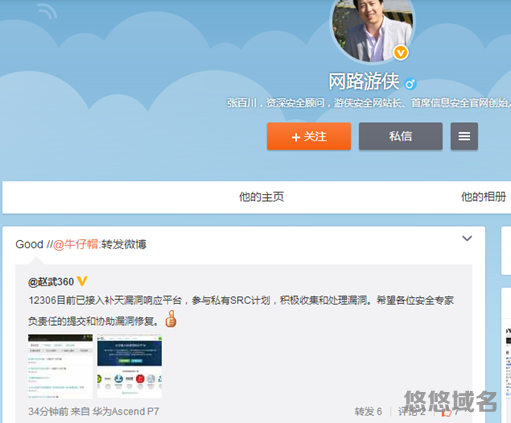Click the yellow V badge next to 赵武360

(x=82, y=281)
